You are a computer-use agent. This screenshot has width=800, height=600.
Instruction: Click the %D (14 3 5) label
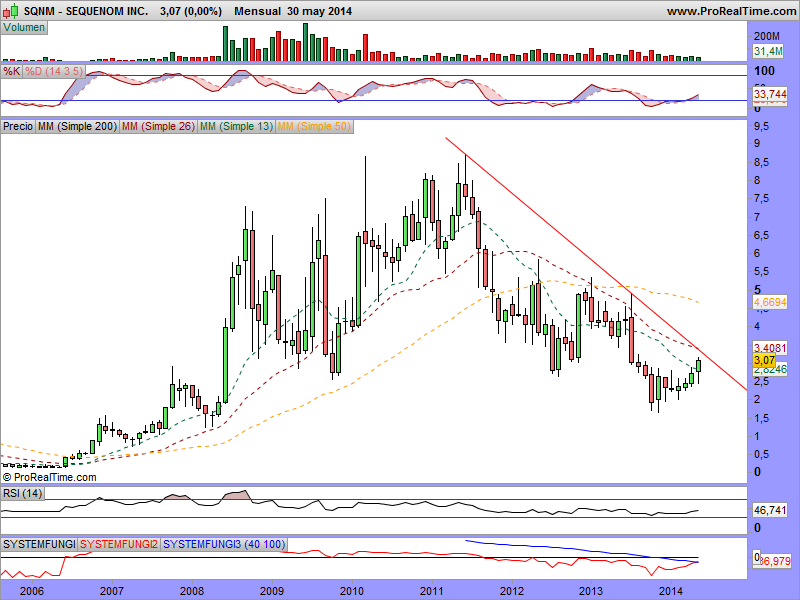coord(54,71)
